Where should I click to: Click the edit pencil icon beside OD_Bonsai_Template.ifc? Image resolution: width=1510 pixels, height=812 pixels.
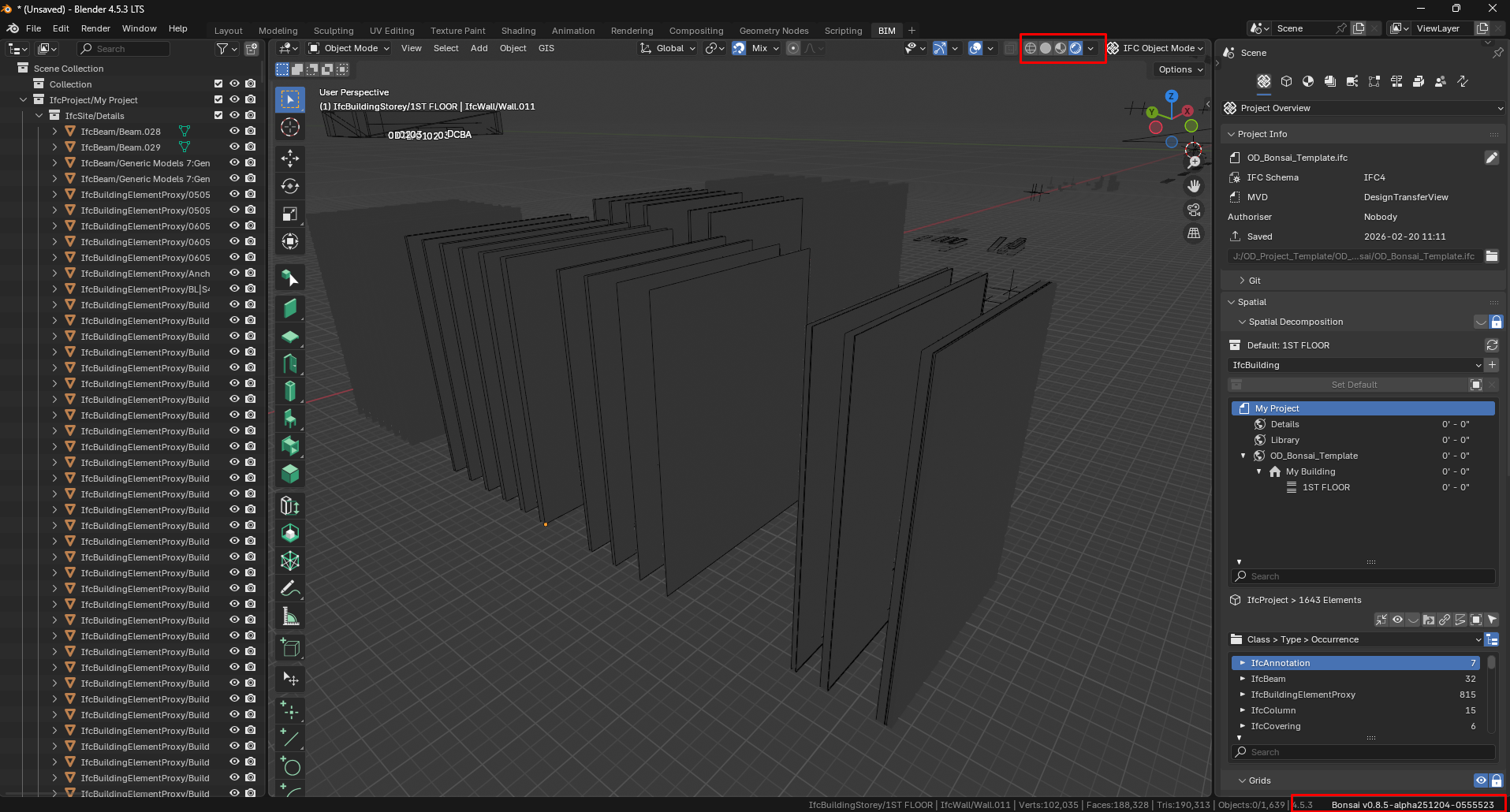pyautogui.click(x=1491, y=158)
